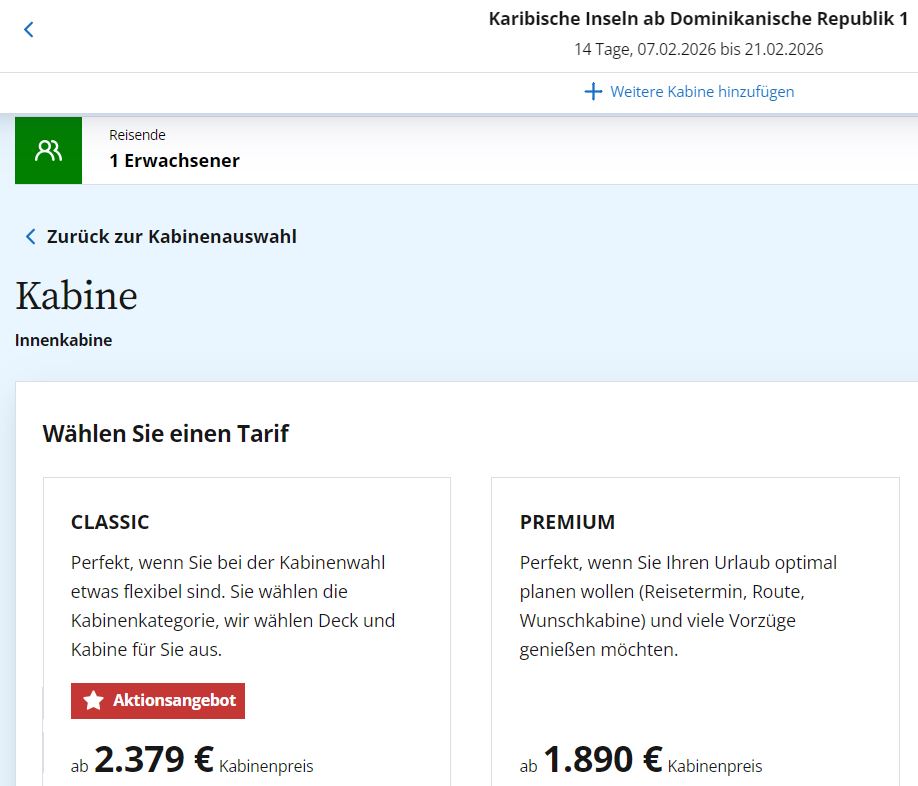This screenshot has width=918, height=786.
Task: Click the chevron beside Zurück zur Kabinenauswahl
Action: point(30,236)
